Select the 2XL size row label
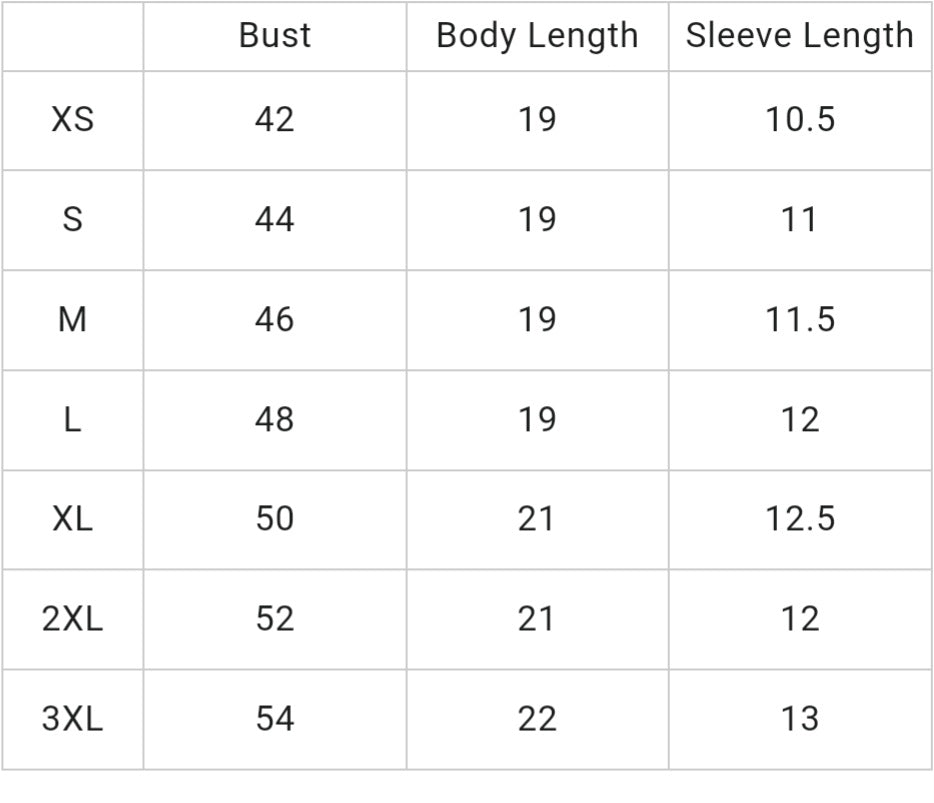This screenshot has height=803, width=934. [x=72, y=619]
